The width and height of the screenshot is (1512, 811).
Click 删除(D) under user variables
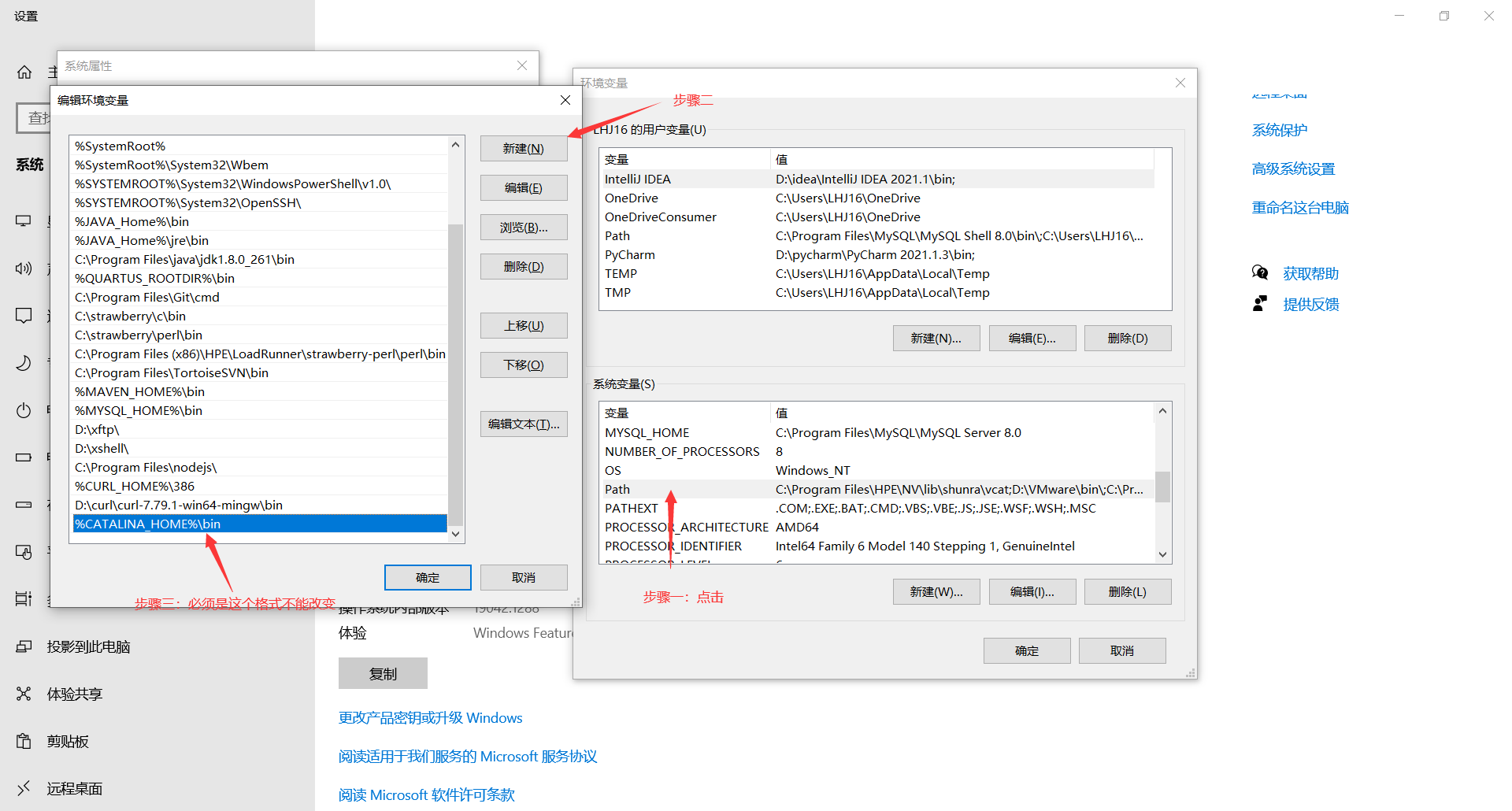tap(1128, 339)
